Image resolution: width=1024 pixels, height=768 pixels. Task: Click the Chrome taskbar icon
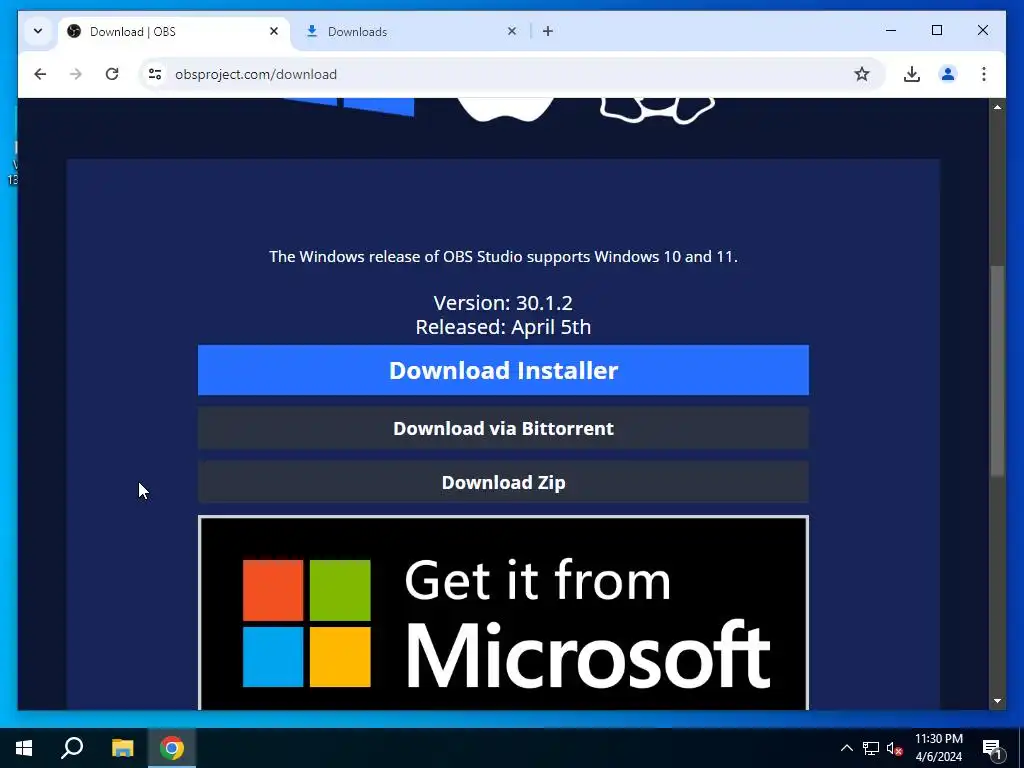coord(172,748)
